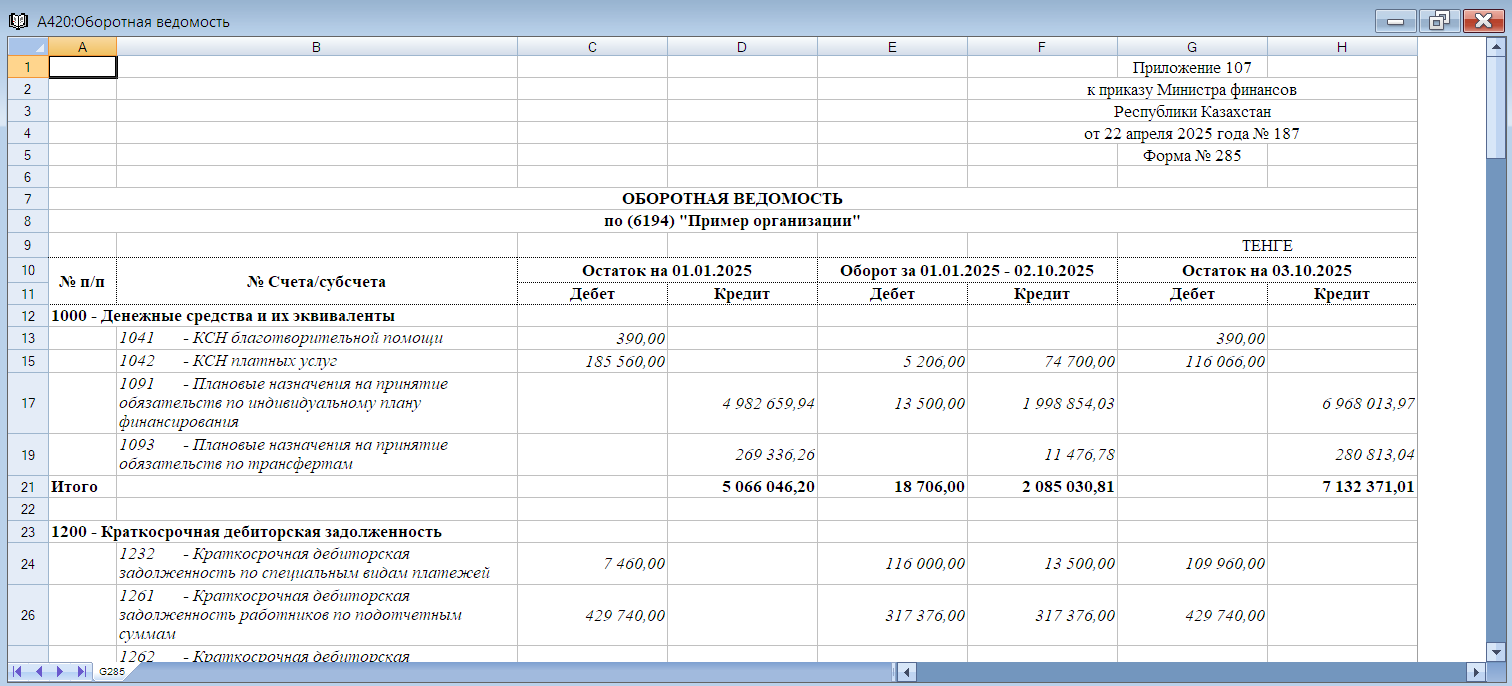
Task: Click cell A1 in the spreadsheet
Action: [x=82, y=67]
